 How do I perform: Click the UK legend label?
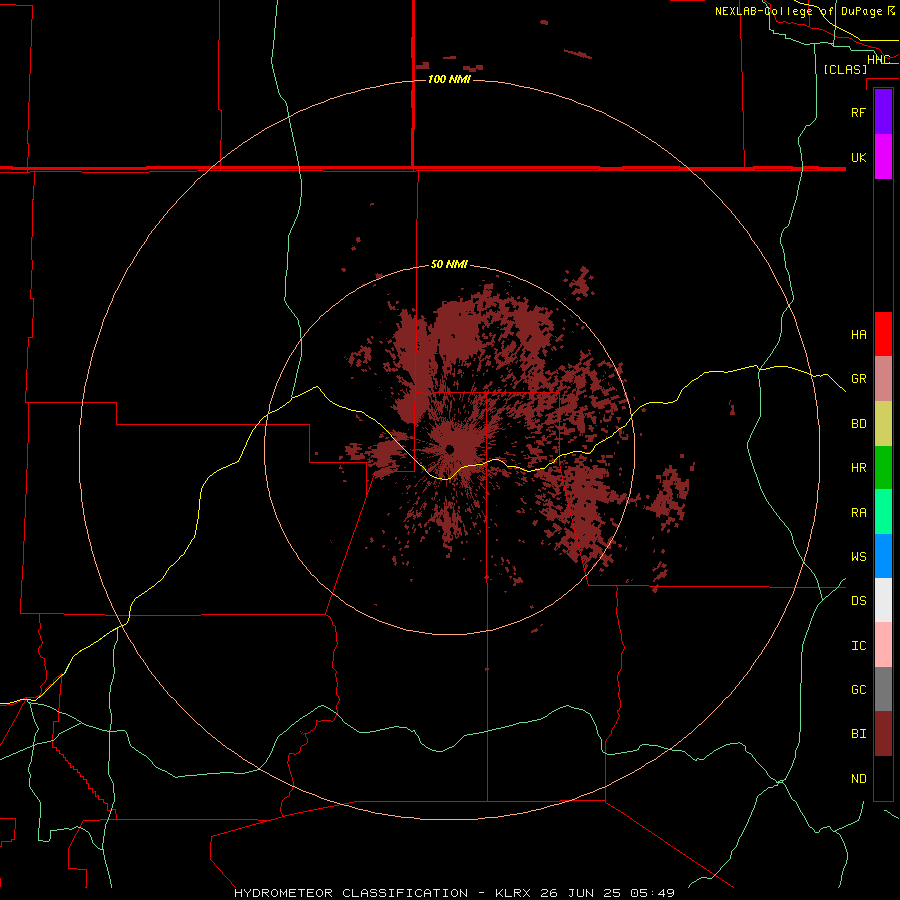click(859, 157)
